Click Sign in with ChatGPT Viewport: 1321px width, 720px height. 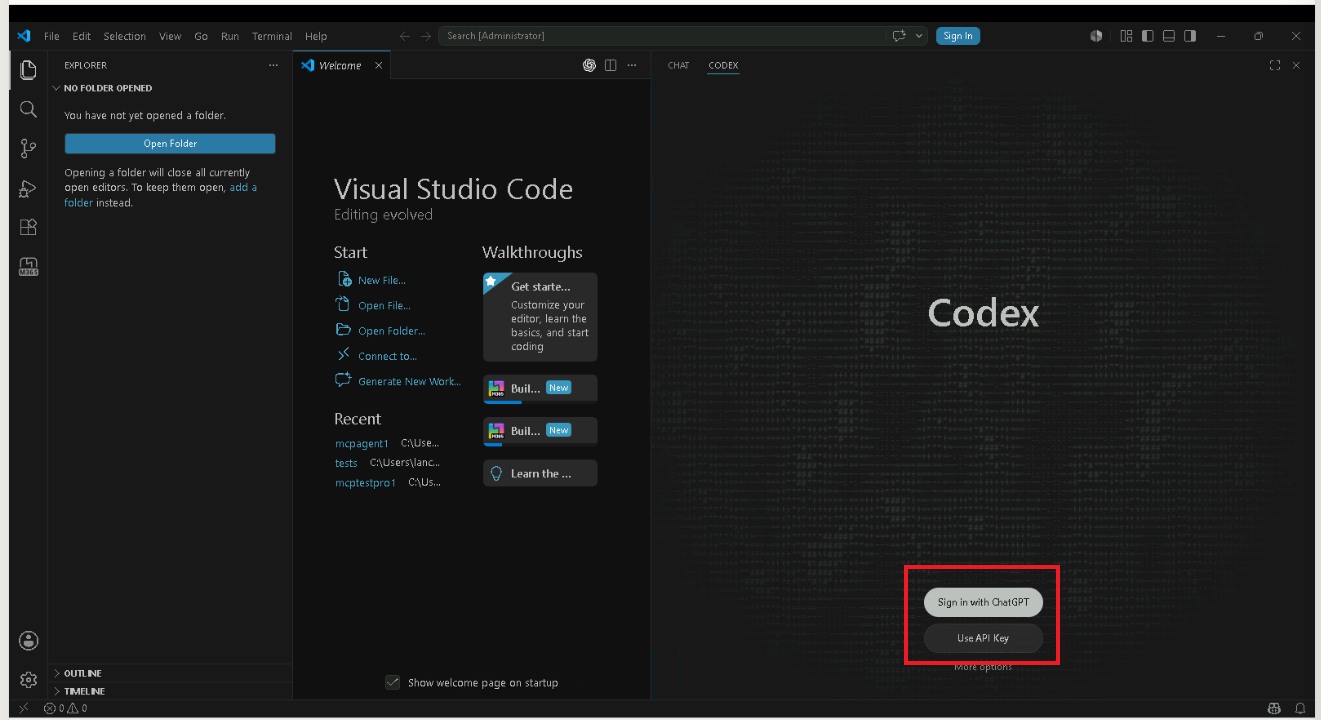pyautogui.click(x=983, y=602)
